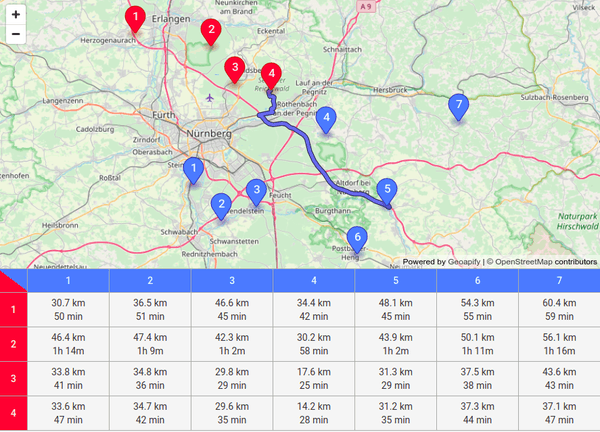The image size is (600, 432).
Task: Select cell 31.2 km 35 min
Action: pos(396,413)
